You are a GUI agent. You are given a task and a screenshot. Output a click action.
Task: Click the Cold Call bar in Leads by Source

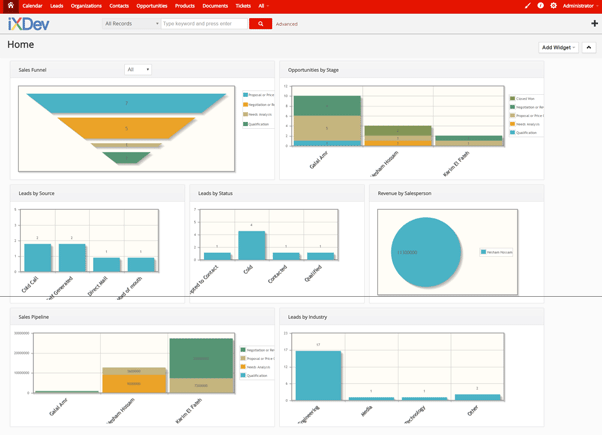tap(38, 258)
